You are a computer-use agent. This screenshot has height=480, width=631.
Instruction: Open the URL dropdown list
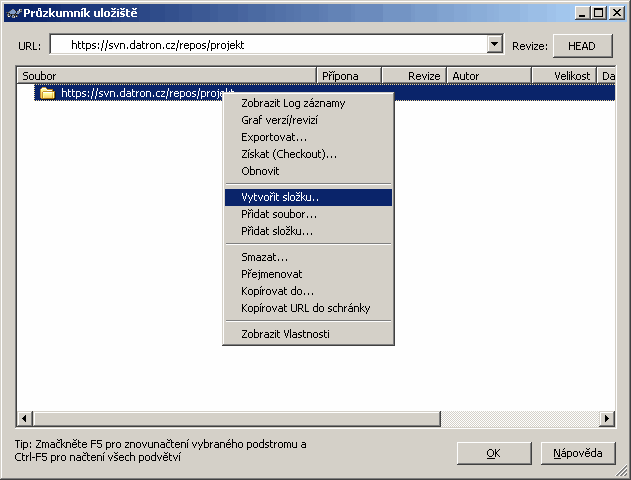pos(494,45)
